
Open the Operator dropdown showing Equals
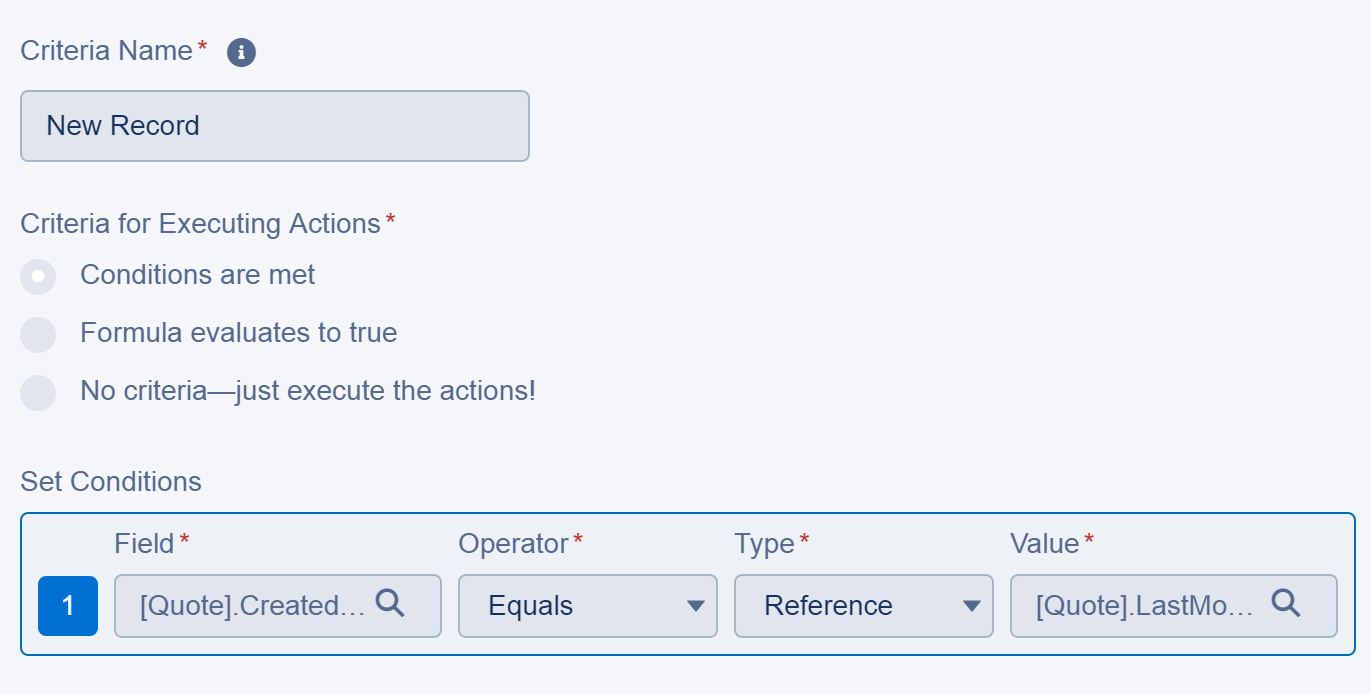click(x=587, y=606)
